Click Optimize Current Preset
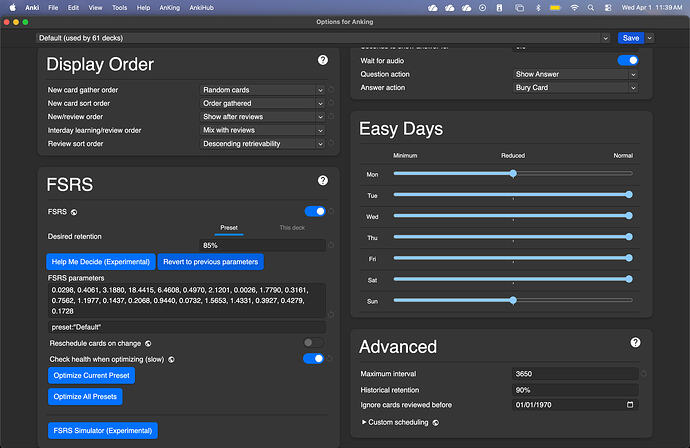The height and width of the screenshot is (448, 690). pos(92,375)
